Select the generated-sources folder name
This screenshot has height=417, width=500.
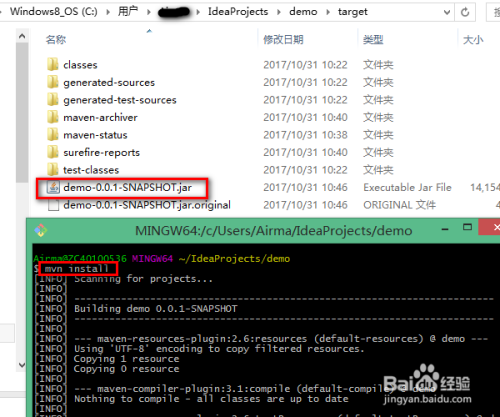[x=109, y=82]
